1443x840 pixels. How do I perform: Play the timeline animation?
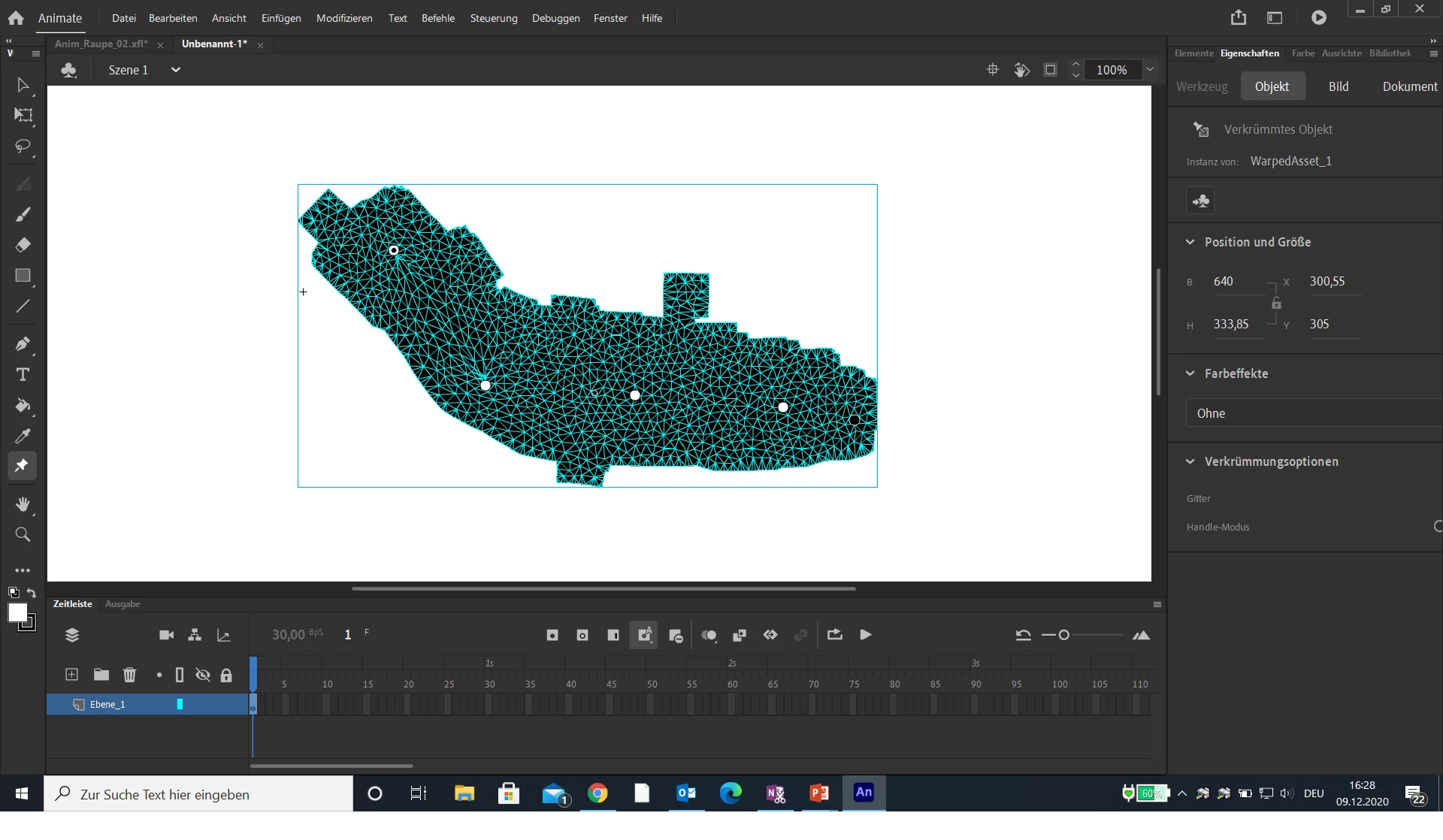tap(866, 636)
